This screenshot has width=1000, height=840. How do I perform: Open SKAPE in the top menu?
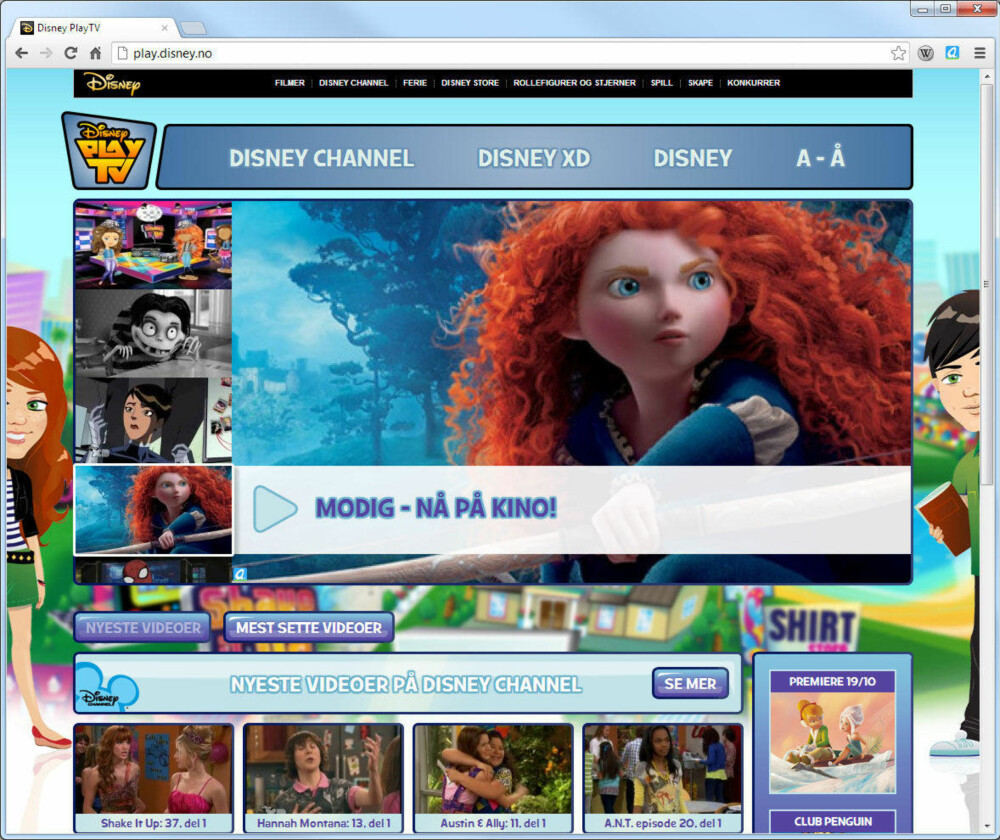coord(700,83)
